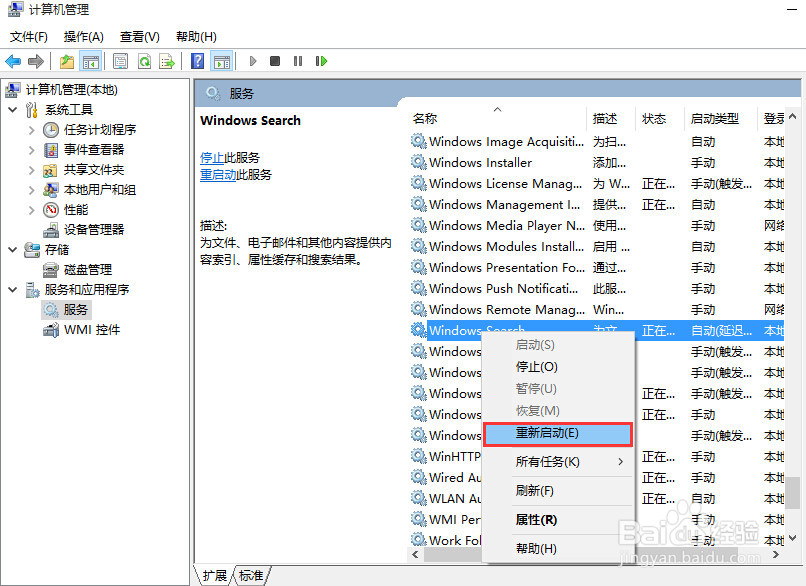Screen dimensions: 806x586
Task: Open the All Tasks (K) submenu arrow
Action: (620, 462)
